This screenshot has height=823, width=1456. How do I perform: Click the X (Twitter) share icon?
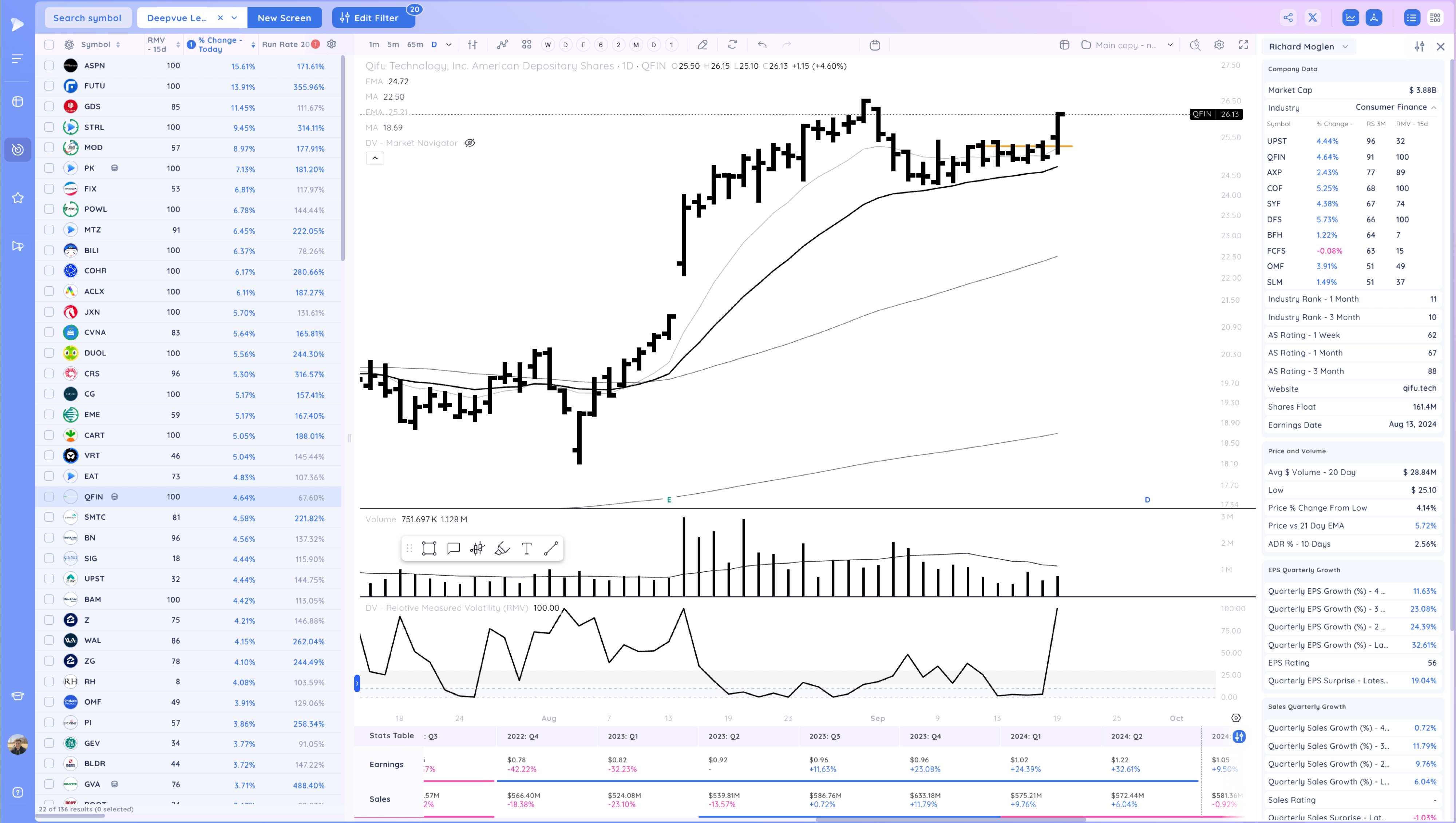pos(1312,17)
